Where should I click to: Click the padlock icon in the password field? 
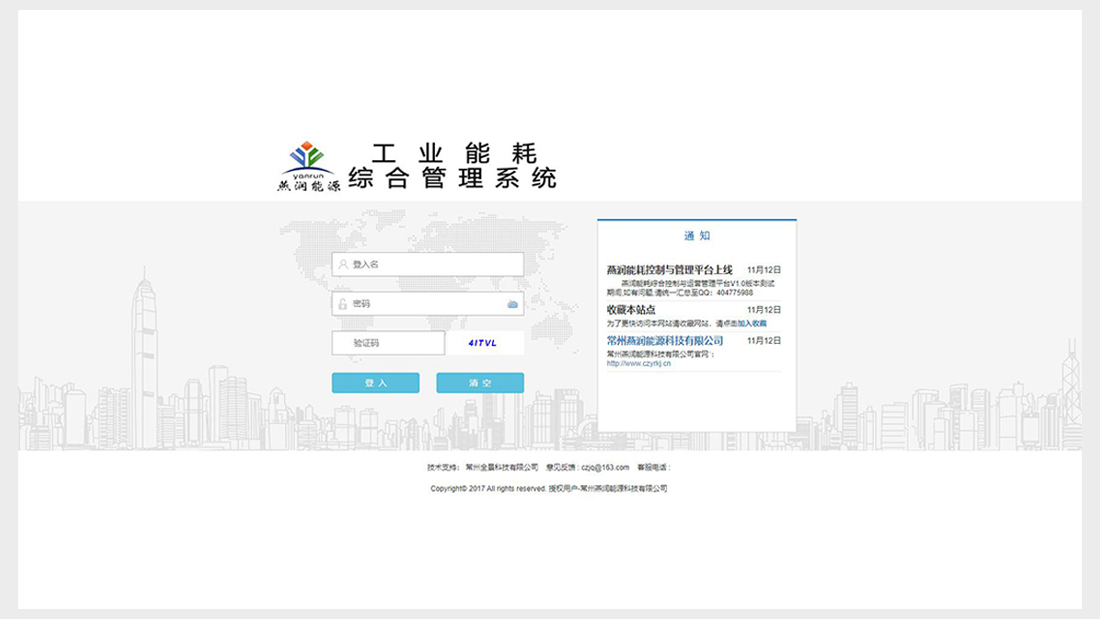(x=343, y=304)
